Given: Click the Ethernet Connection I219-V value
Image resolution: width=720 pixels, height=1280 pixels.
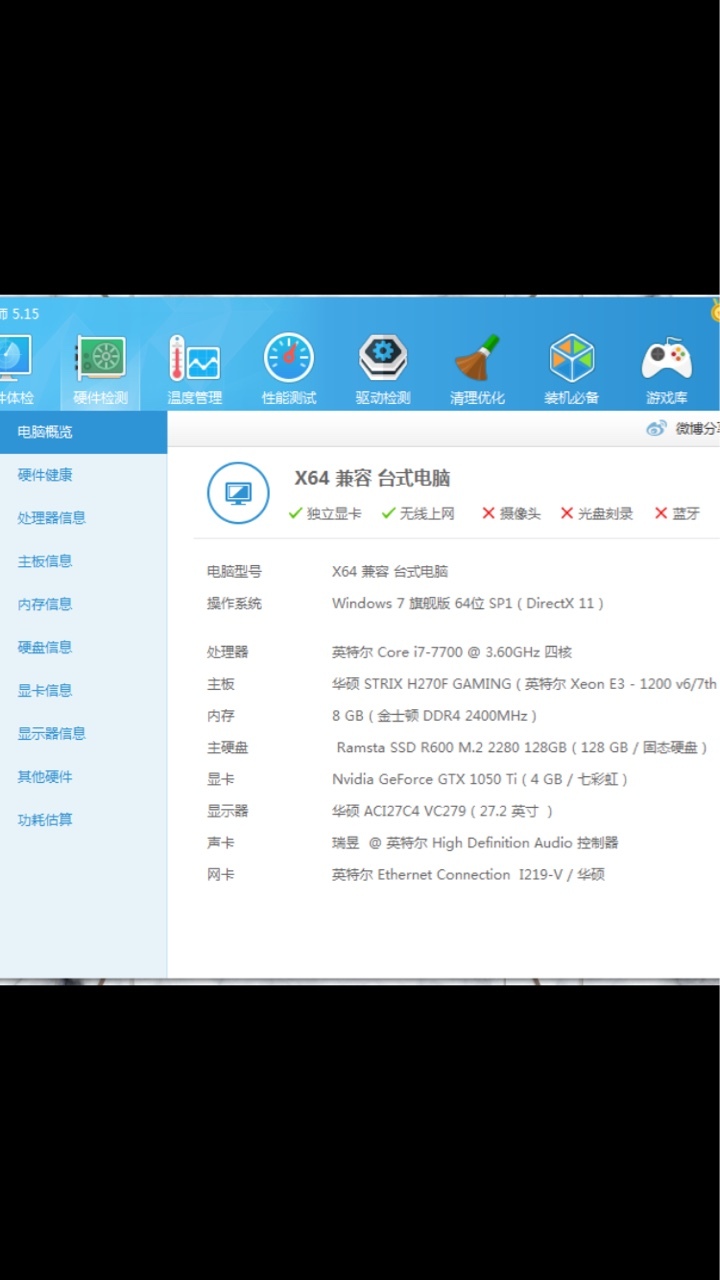Looking at the screenshot, I should coord(468,875).
